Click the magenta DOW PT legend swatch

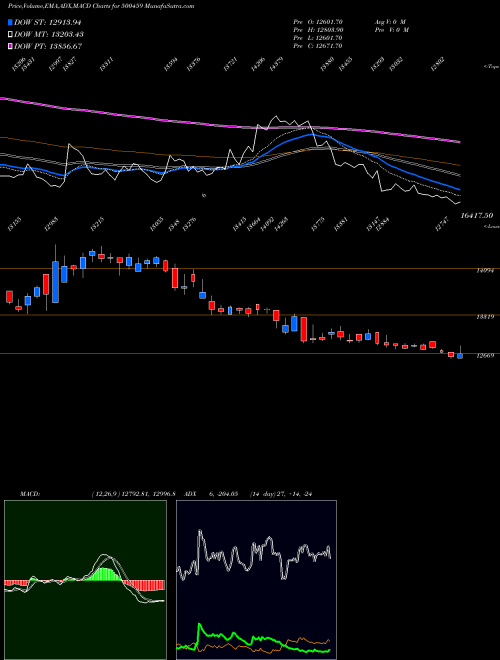10,46
